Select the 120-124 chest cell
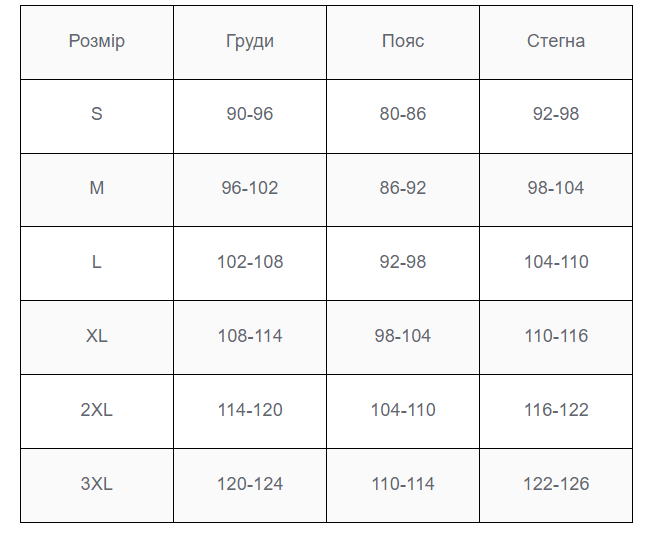The image size is (655, 534). click(250, 486)
